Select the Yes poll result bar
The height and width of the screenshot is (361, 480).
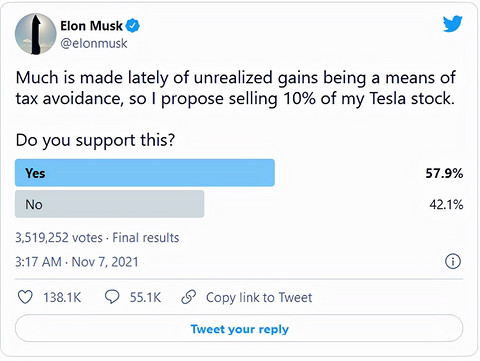(x=145, y=173)
